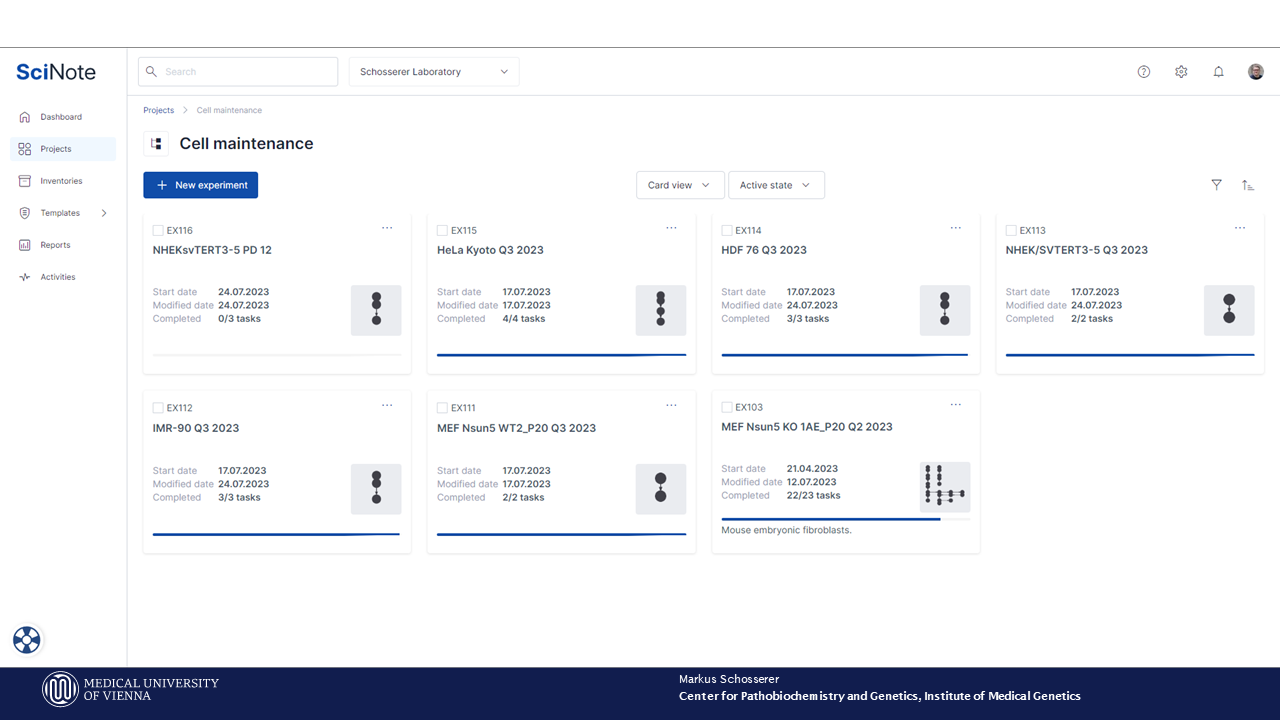Open three-dot menu on EX103 card
The width and height of the screenshot is (1280, 720).
tap(955, 405)
